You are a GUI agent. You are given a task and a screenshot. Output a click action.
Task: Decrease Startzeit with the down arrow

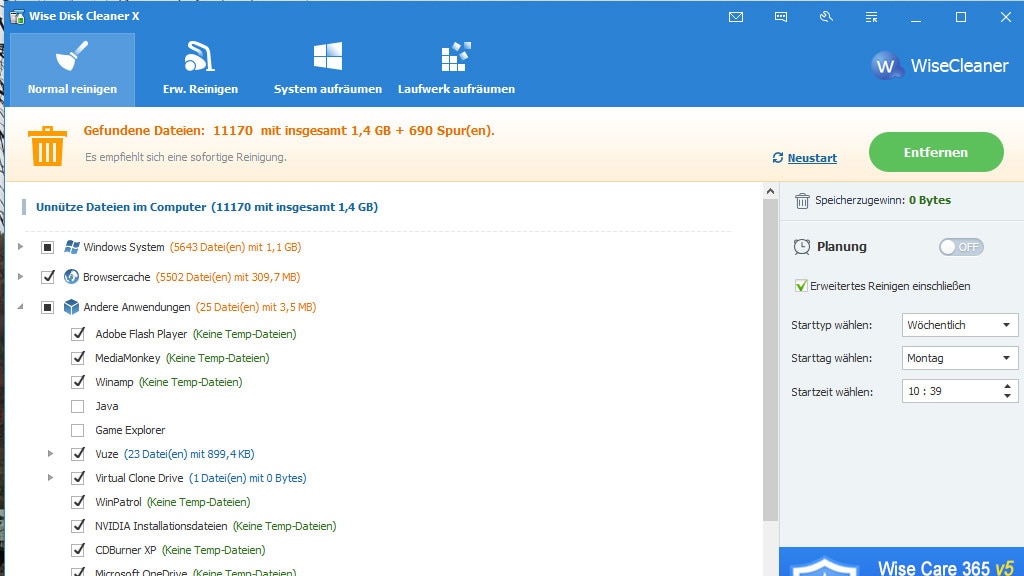click(x=1007, y=396)
